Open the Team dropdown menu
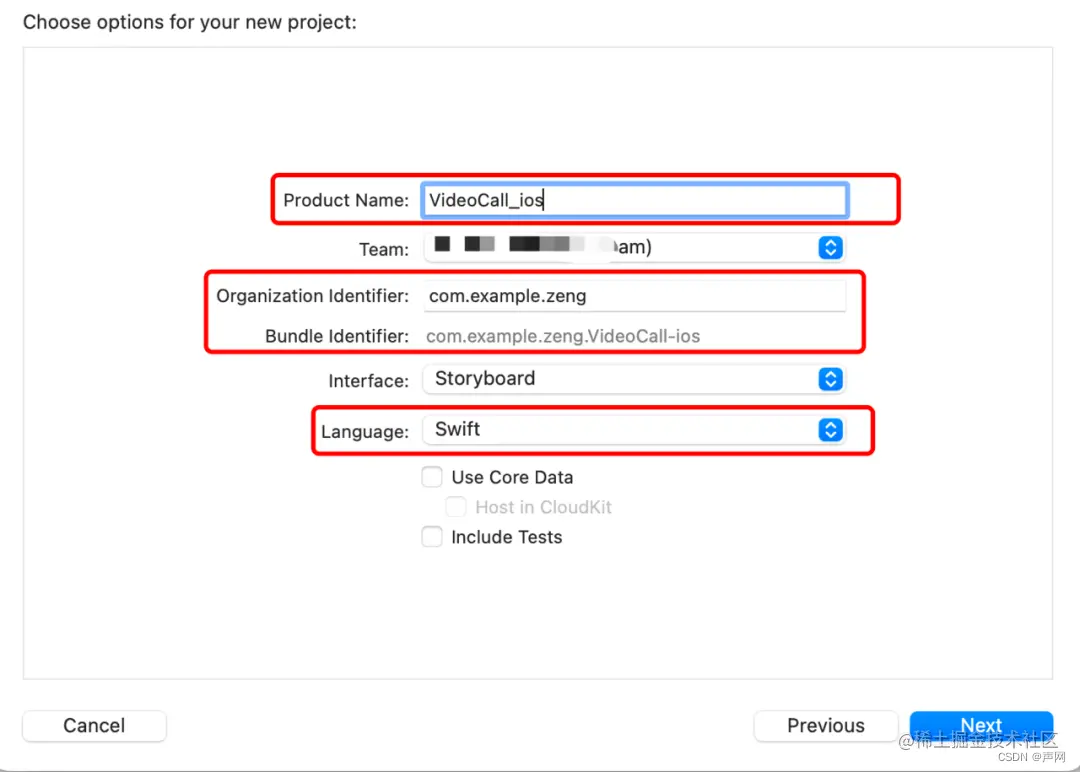This screenshot has height=772, width=1080. 634,247
